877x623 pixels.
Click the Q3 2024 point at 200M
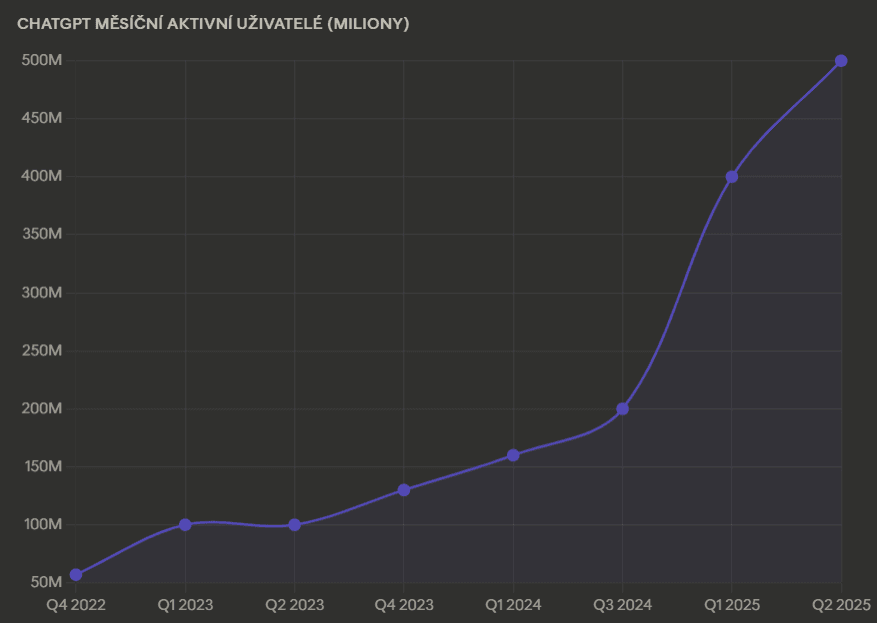[x=623, y=409]
